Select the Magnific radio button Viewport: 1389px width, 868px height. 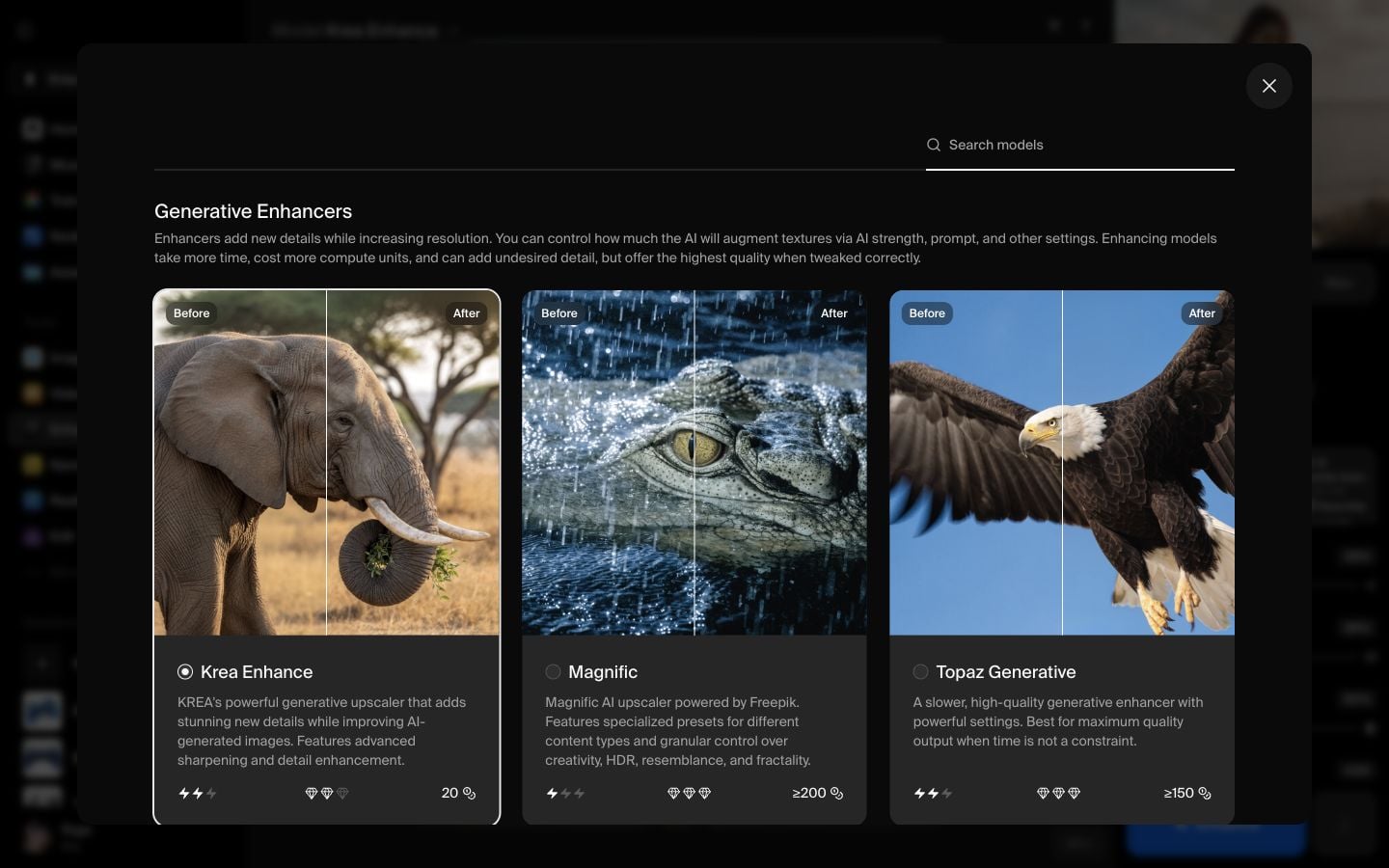(553, 672)
